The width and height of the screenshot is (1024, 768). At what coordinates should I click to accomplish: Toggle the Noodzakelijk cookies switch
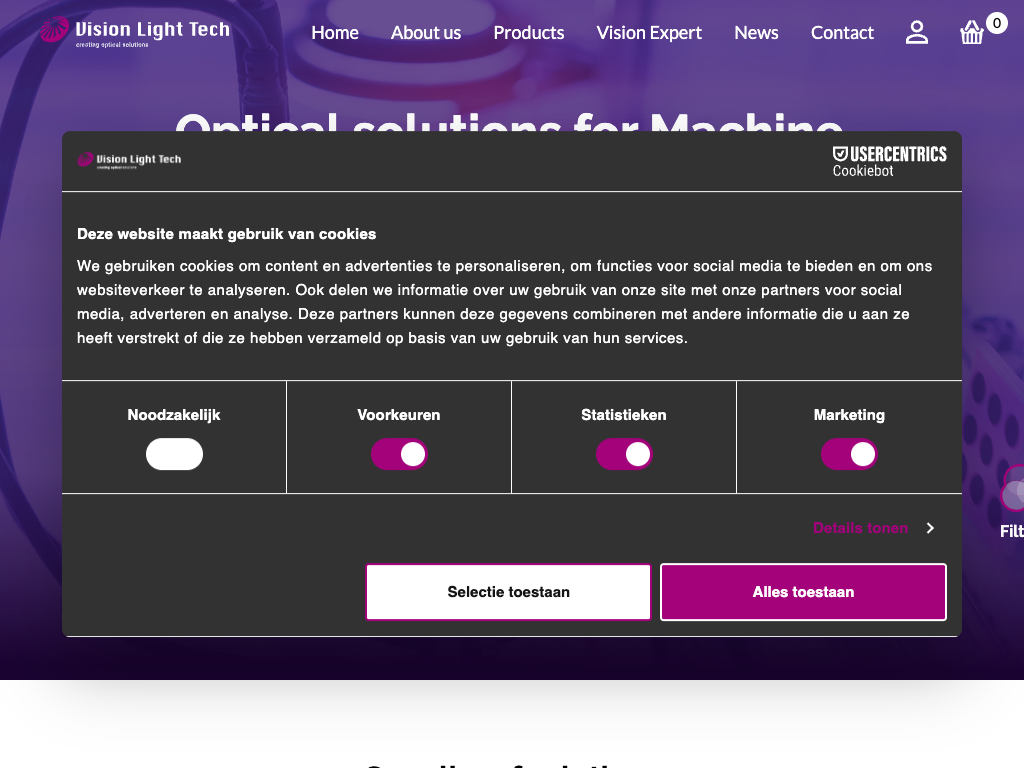click(174, 454)
